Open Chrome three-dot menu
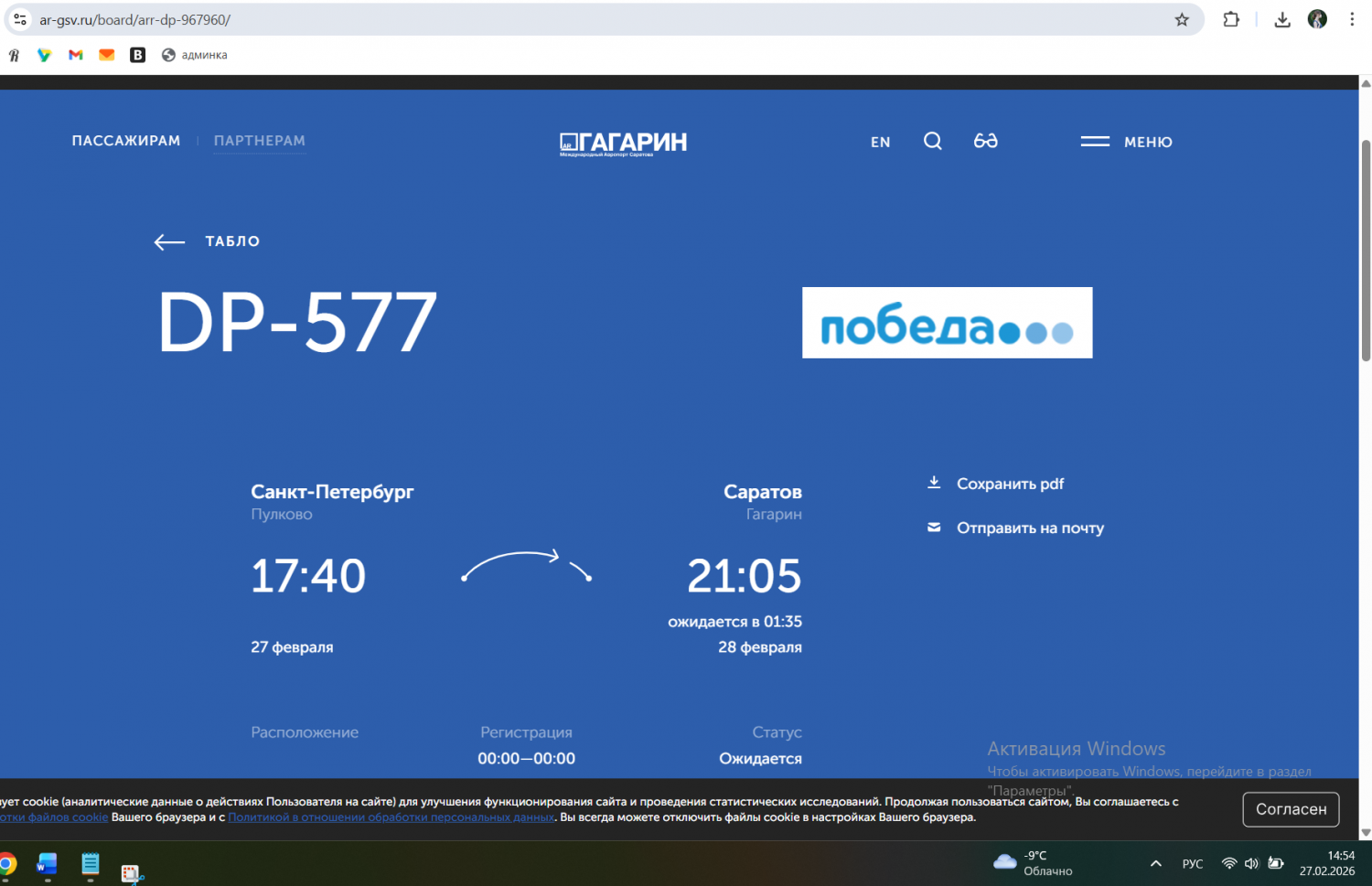This screenshot has height=886, width=1372. pos(1352,19)
